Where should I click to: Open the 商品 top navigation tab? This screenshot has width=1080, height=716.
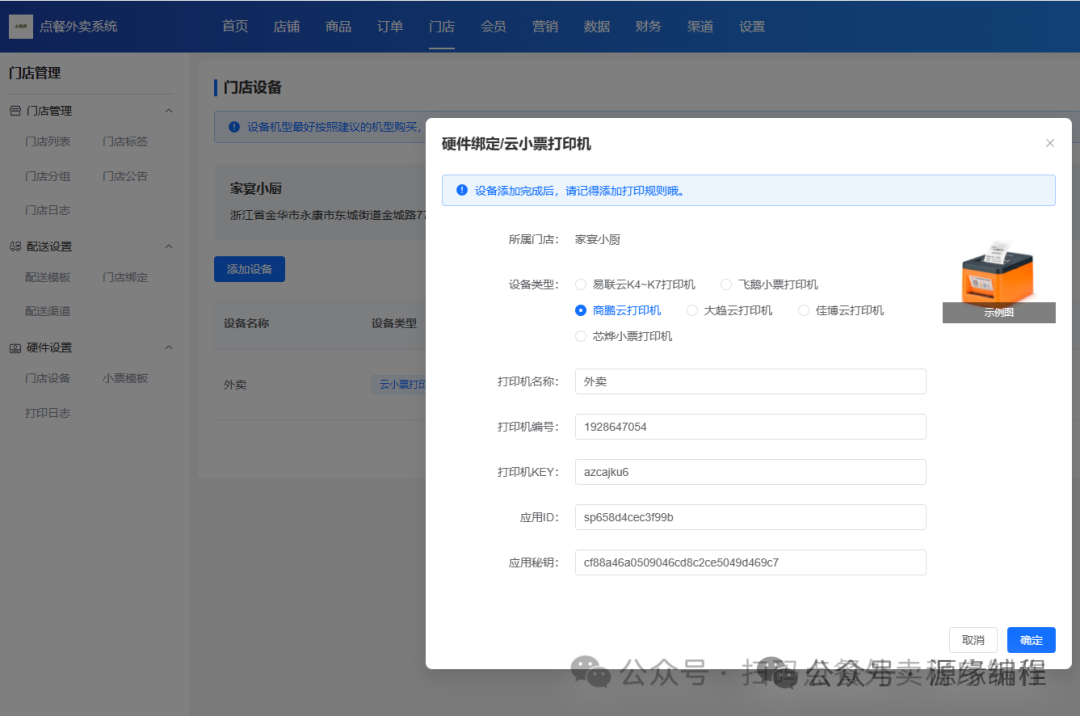[x=338, y=26]
